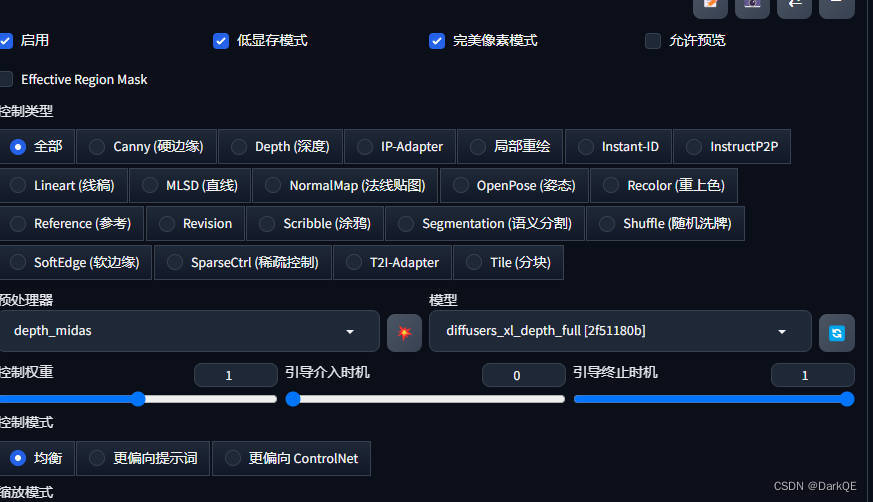Select MLSD (直线) control type
Viewport: 873px width, 502px height.
click(190, 185)
